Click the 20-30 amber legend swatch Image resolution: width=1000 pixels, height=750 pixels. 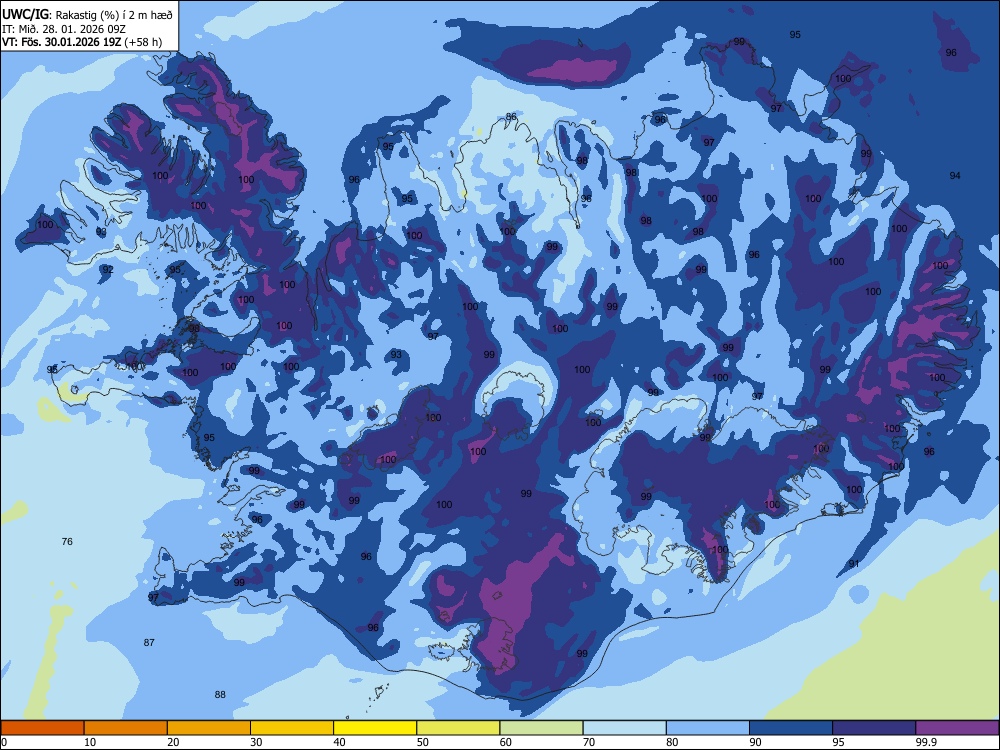tap(209, 728)
